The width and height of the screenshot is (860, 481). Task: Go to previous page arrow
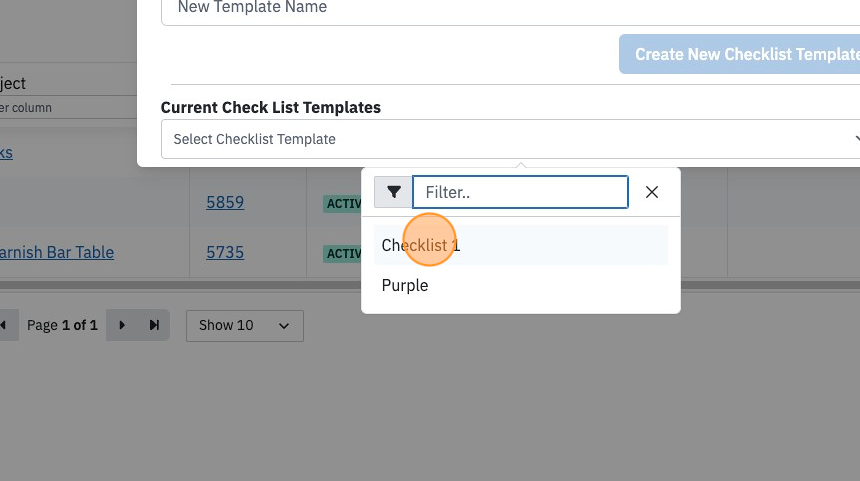[3, 325]
